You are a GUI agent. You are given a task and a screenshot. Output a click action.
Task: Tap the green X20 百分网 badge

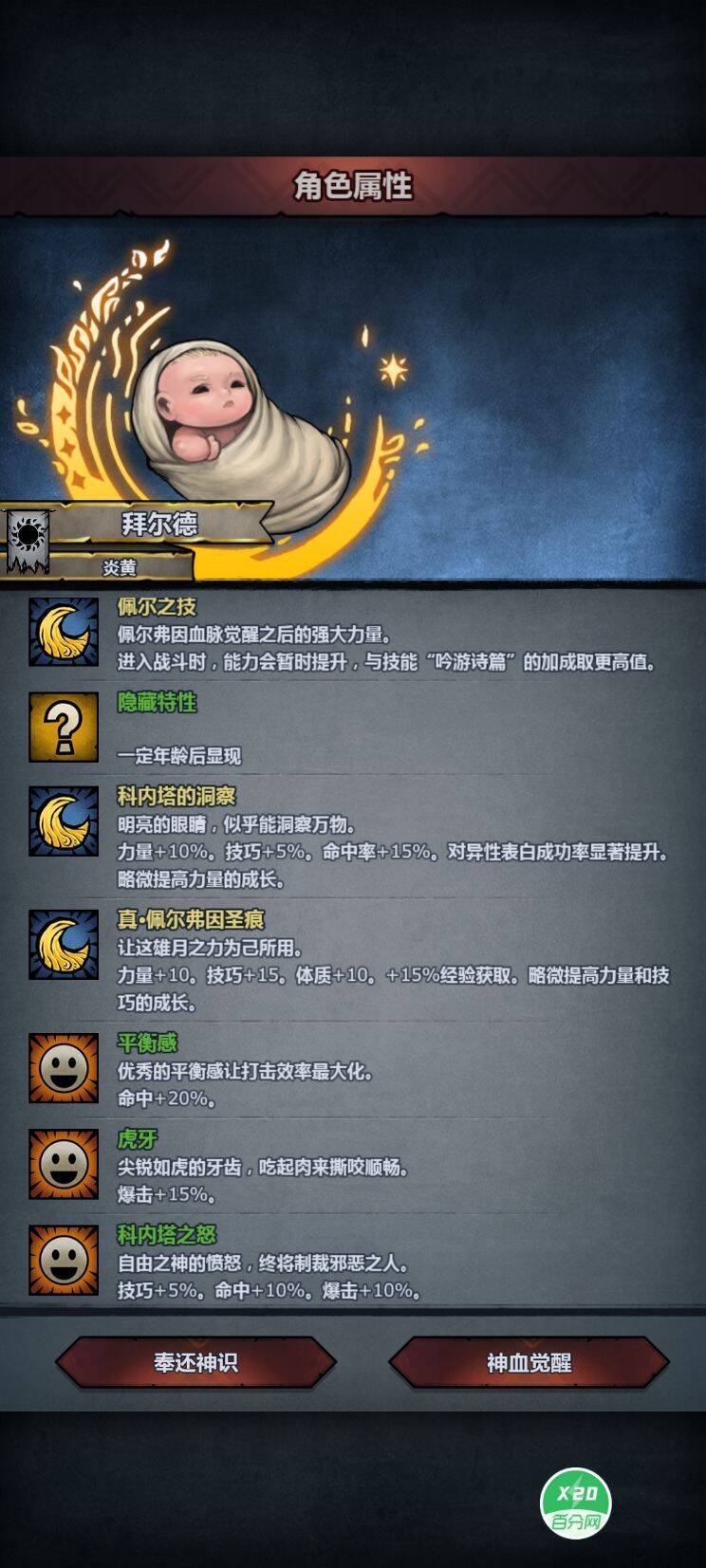(576, 1505)
